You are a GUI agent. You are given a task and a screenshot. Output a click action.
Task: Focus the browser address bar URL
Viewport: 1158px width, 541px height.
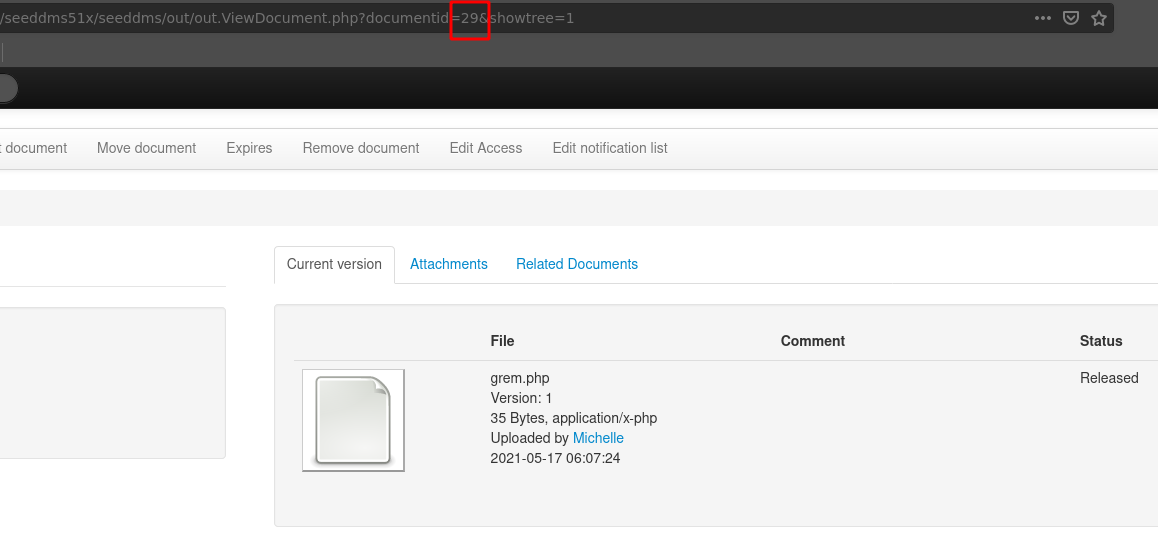click(250, 18)
